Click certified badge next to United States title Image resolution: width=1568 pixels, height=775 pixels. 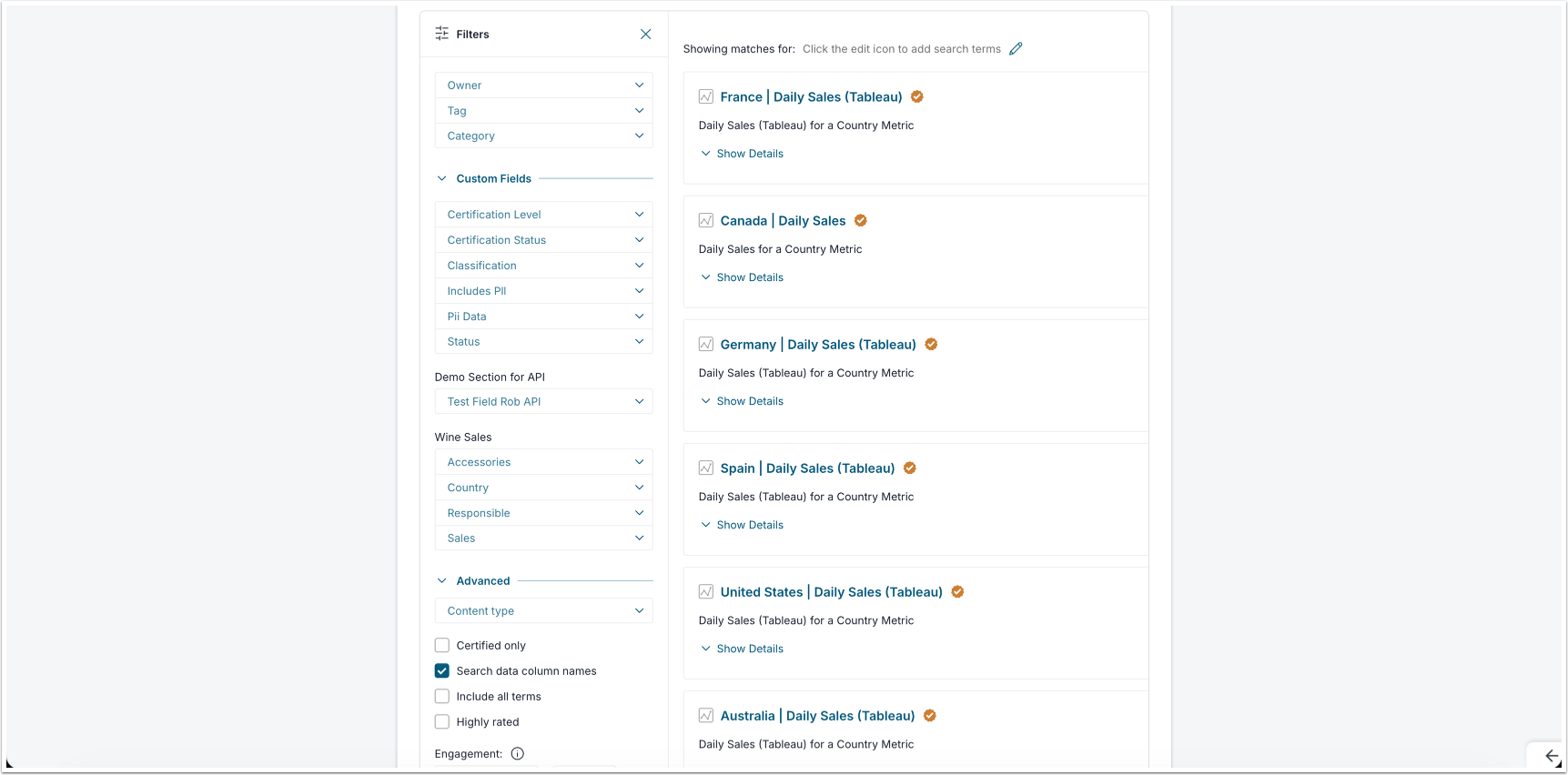click(957, 592)
